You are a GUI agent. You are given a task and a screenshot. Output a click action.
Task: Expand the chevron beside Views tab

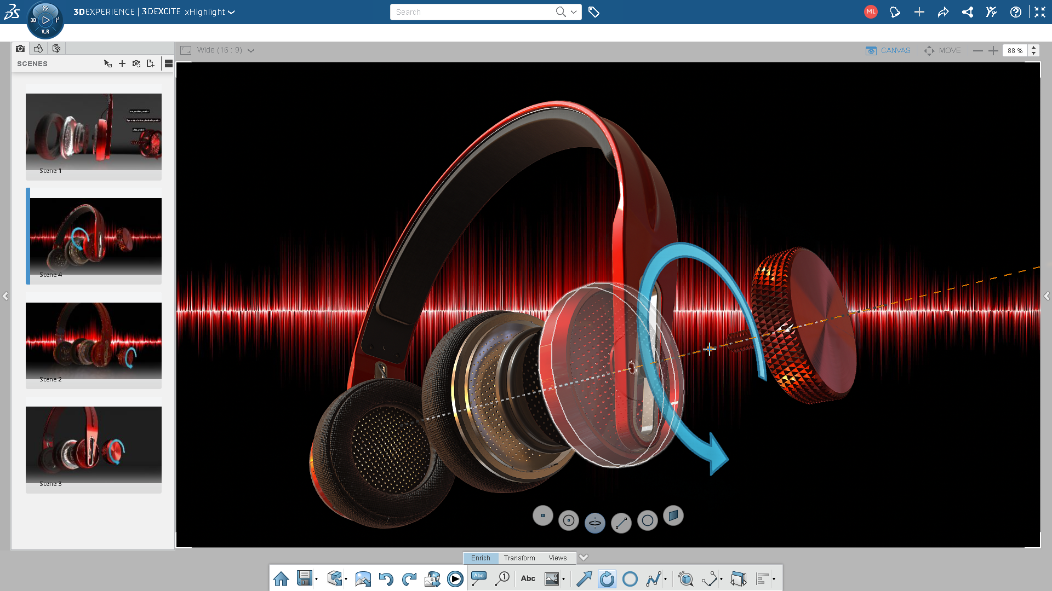pyautogui.click(x=584, y=557)
